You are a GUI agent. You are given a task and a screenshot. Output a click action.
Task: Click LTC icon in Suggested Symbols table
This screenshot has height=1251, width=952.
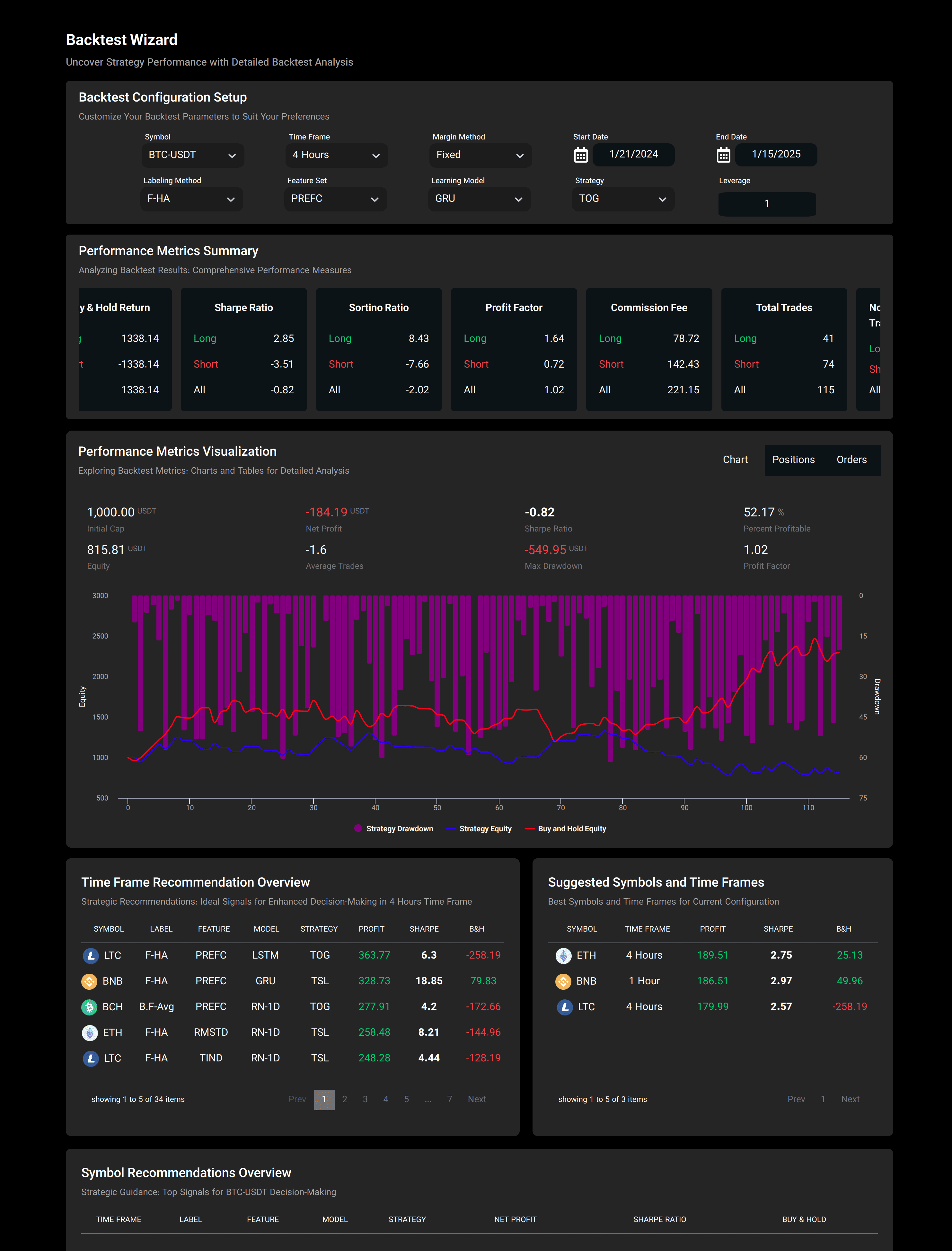tap(564, 1007)
